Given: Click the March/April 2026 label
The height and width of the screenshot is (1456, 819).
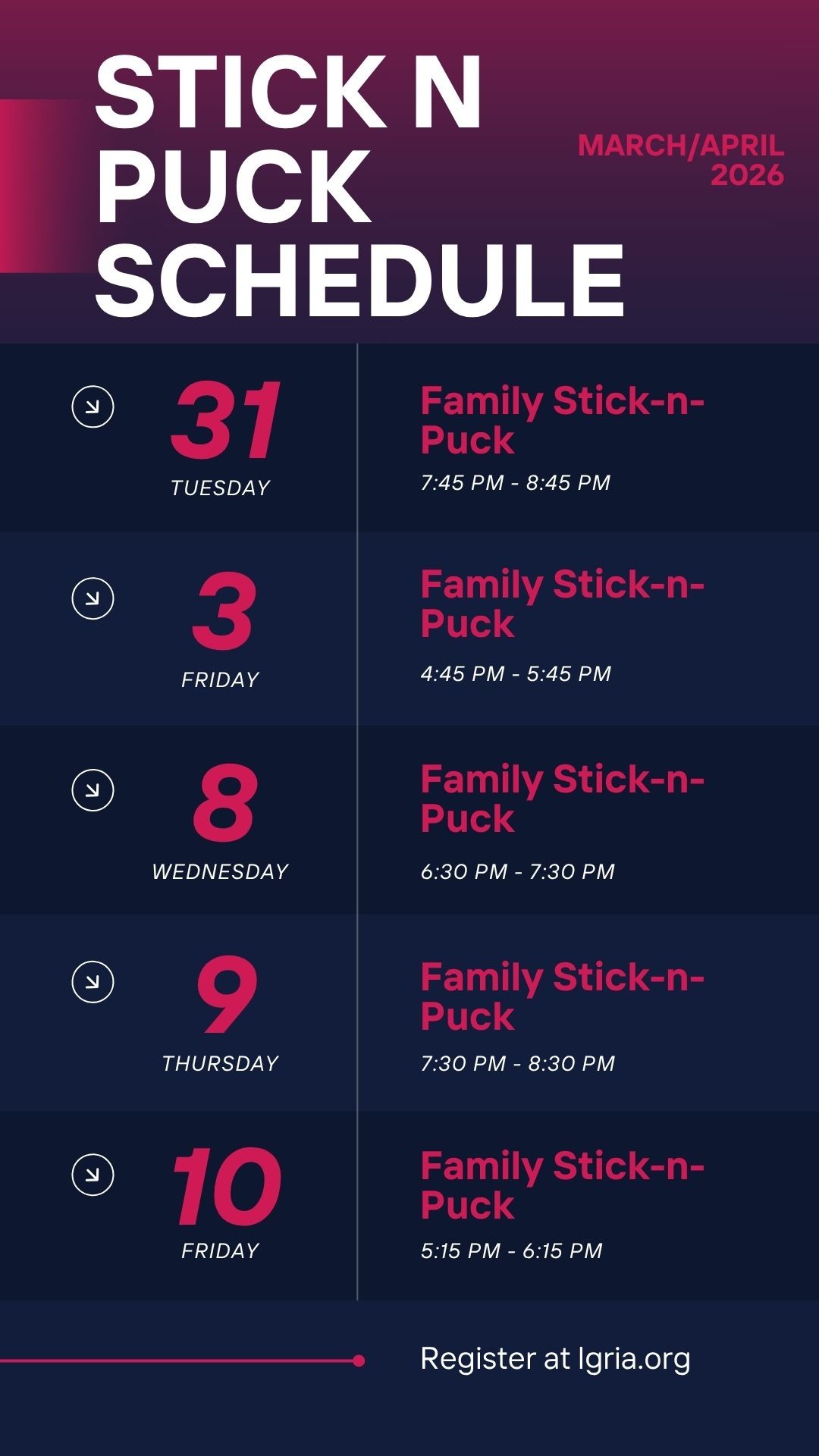Looking at the screenshot, I should tap(680, 159).
